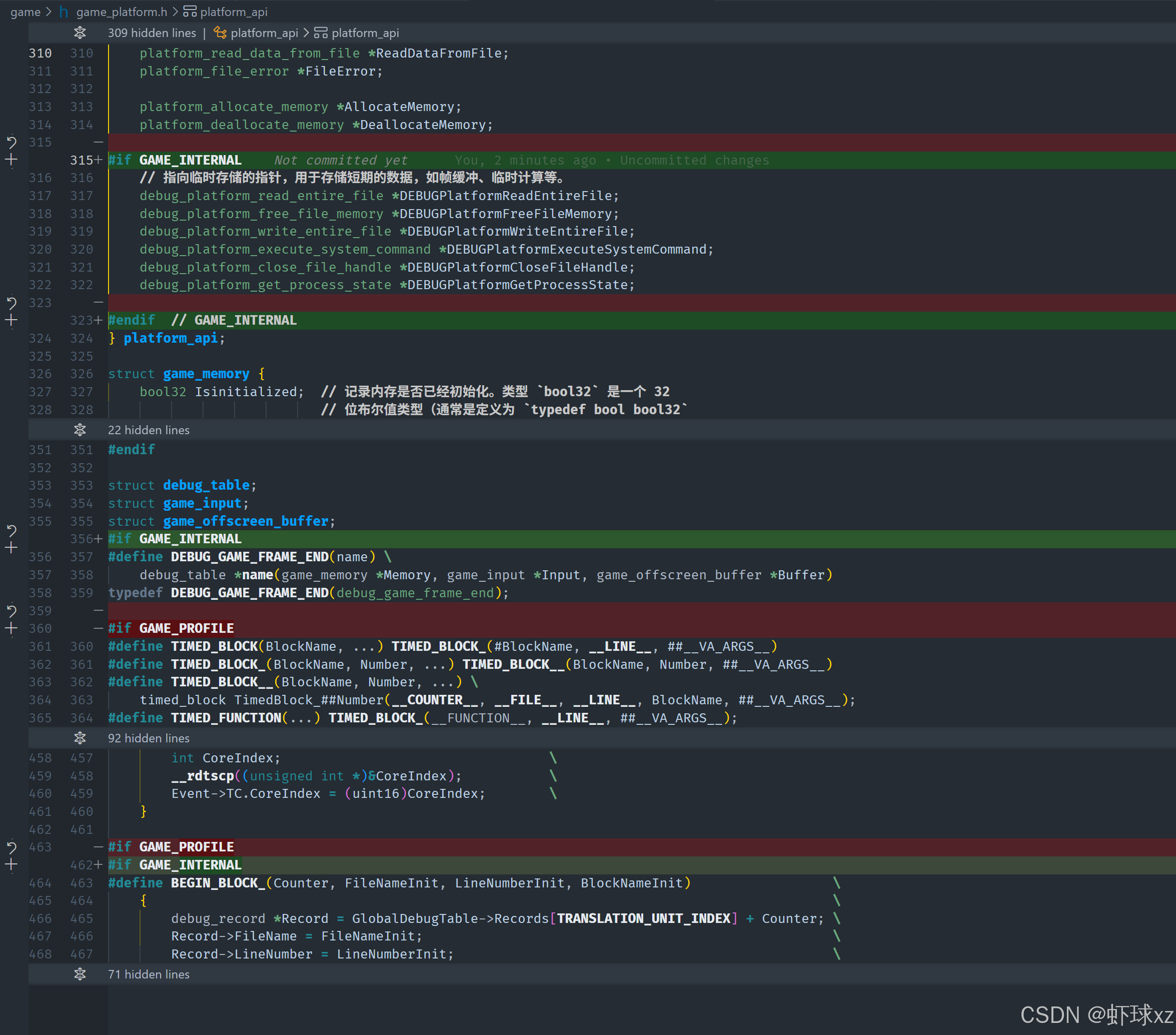Expand the 309 hidden lines region
This screenshot has height=1035, width=1176.
click(x=80, y=33)
